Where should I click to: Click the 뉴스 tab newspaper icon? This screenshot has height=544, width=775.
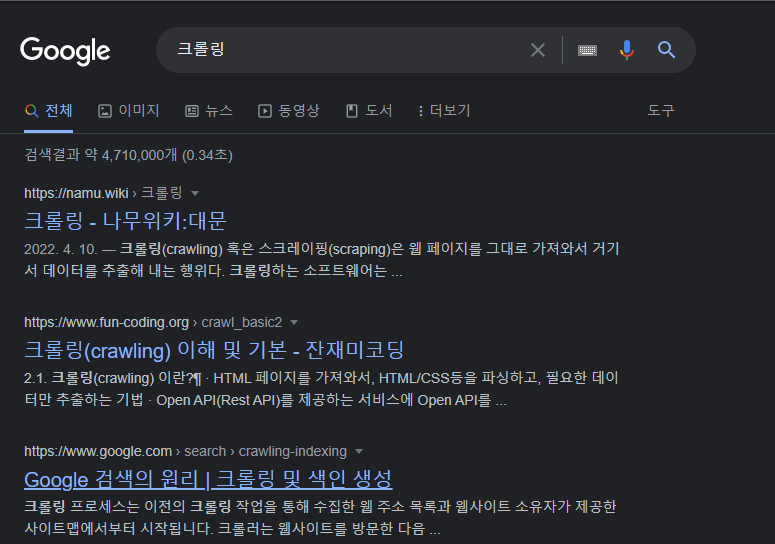(192, 111)
